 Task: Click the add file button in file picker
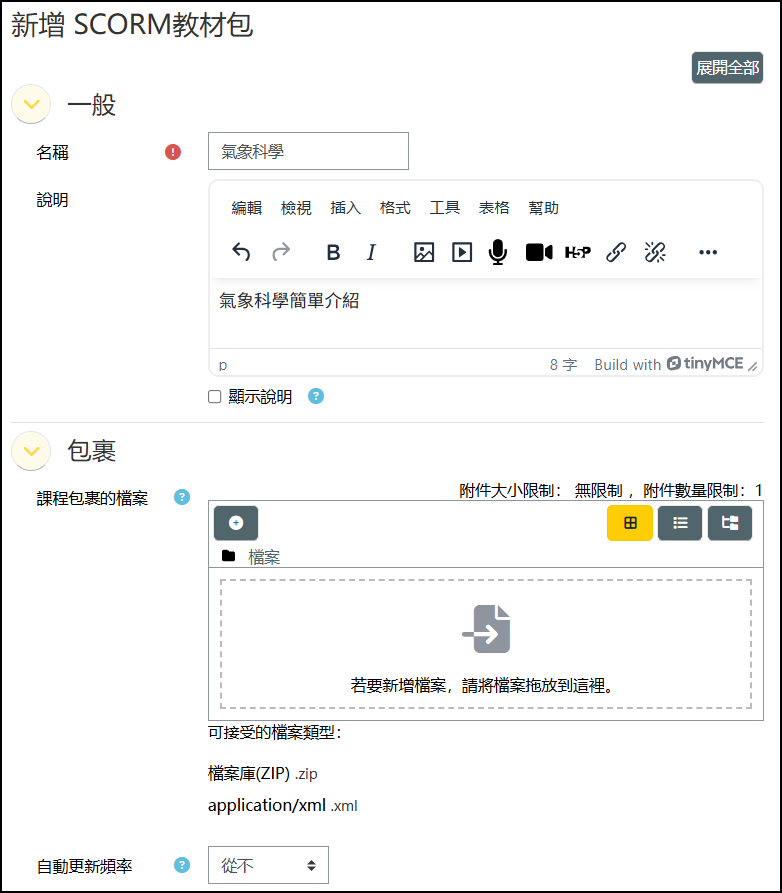pyautogui.click(x=236, y=523)
